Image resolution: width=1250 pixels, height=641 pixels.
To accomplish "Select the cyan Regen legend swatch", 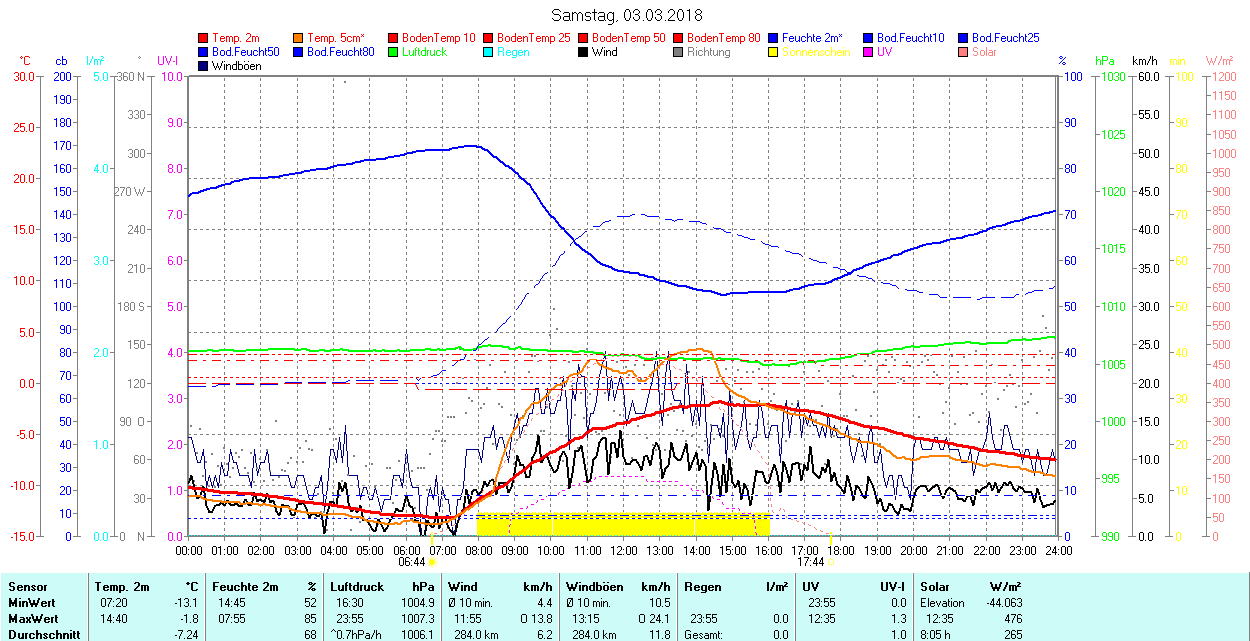I will point(489,52).
